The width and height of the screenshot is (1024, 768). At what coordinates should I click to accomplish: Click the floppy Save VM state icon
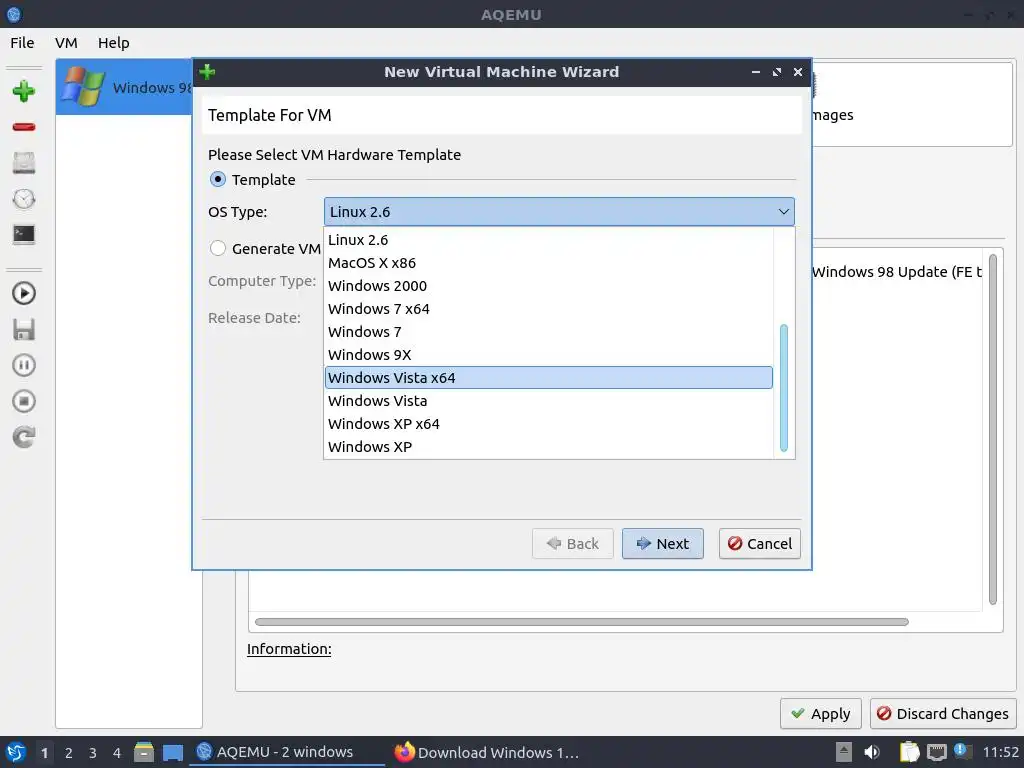click(24, 329)
